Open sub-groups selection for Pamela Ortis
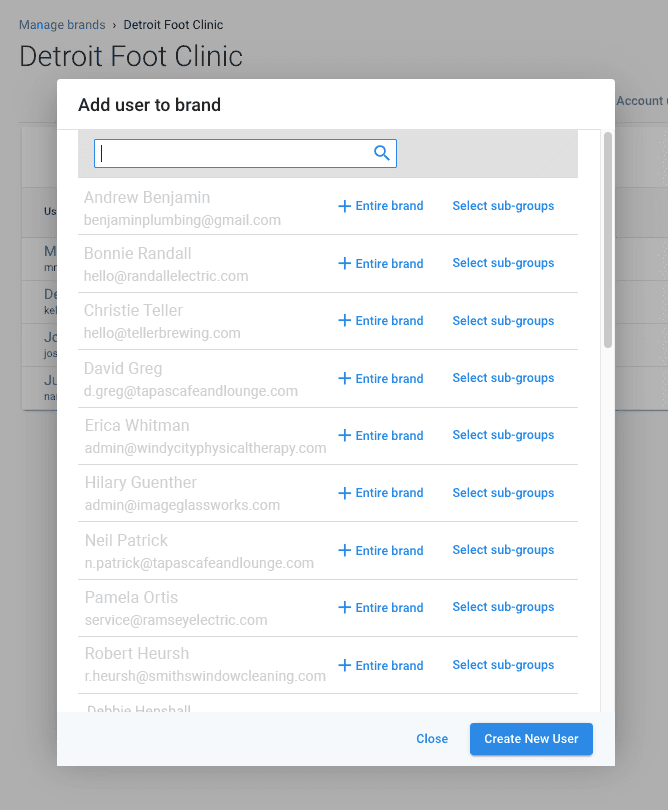This screenshot has width=668, height=810. tap(503, 607)
